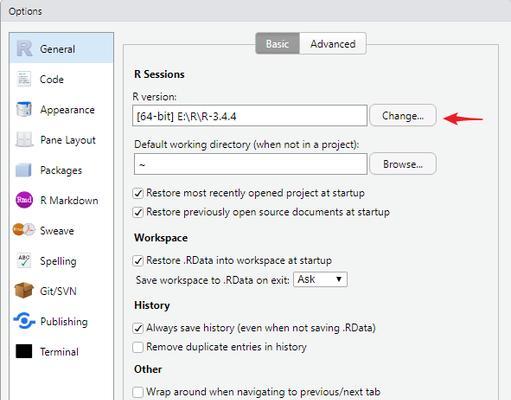
Task: Select the Git/SVN box icon
Action: 24,290
